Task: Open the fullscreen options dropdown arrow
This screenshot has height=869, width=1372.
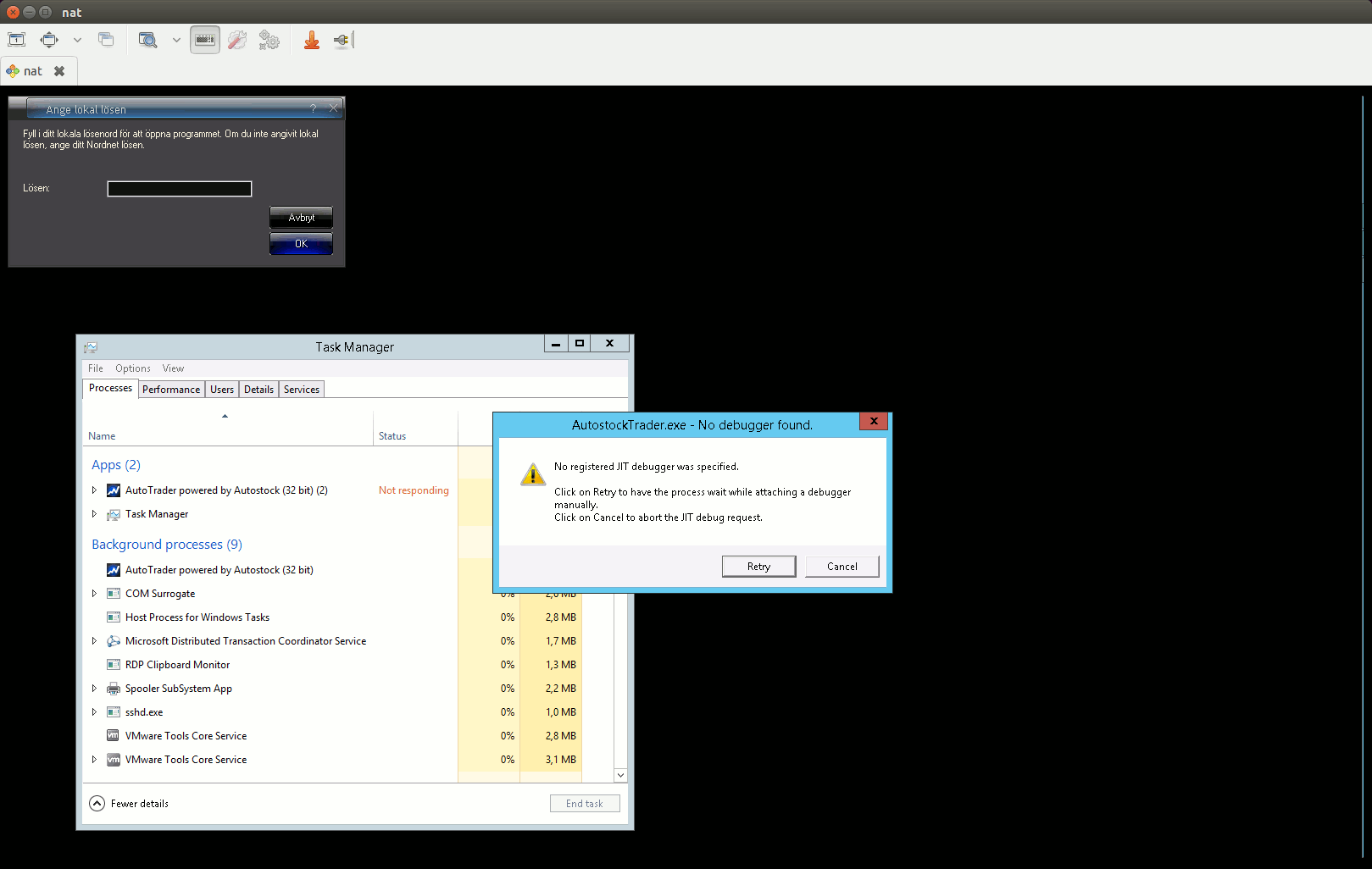Action: pyautogui.click(x=77, y=40)
